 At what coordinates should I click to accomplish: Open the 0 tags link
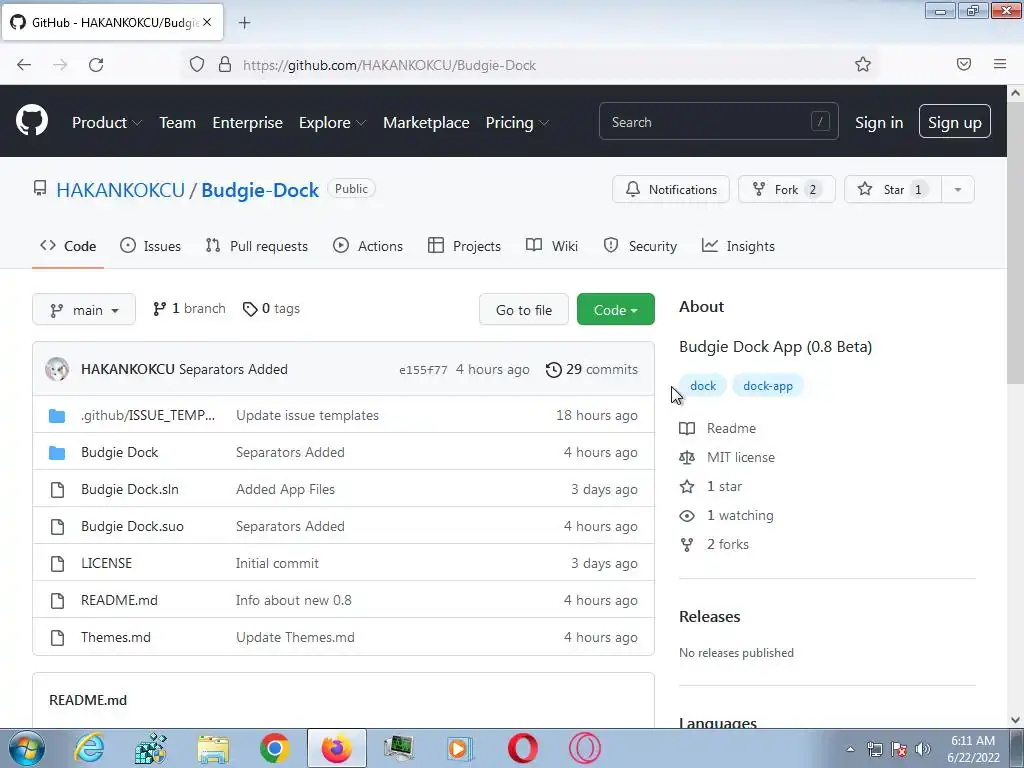point(271,308)
